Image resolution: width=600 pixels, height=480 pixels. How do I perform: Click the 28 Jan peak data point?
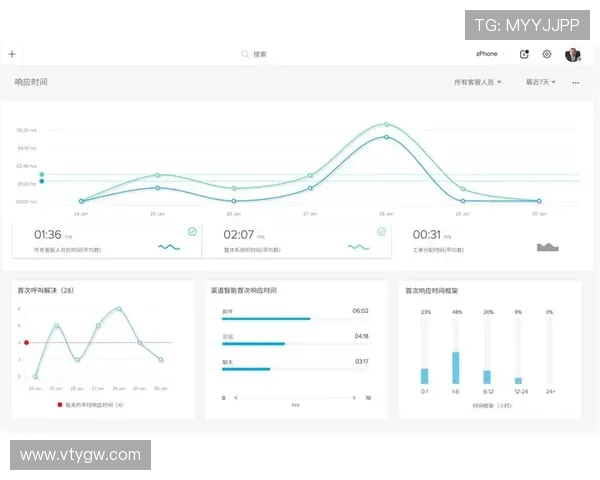(x=386, y=125)
